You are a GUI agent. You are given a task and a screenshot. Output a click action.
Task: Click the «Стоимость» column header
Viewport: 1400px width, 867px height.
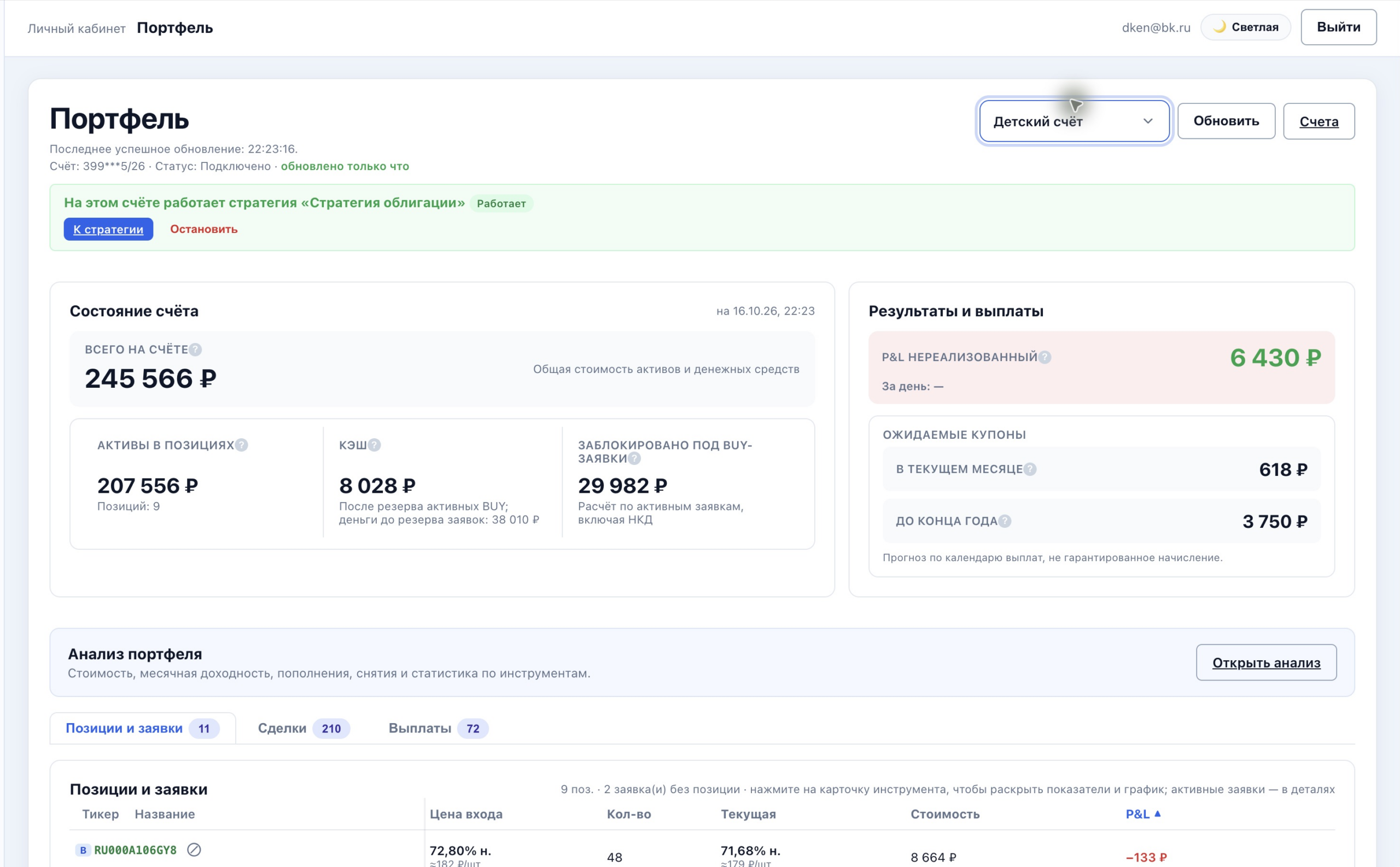[x=945, y=814]
